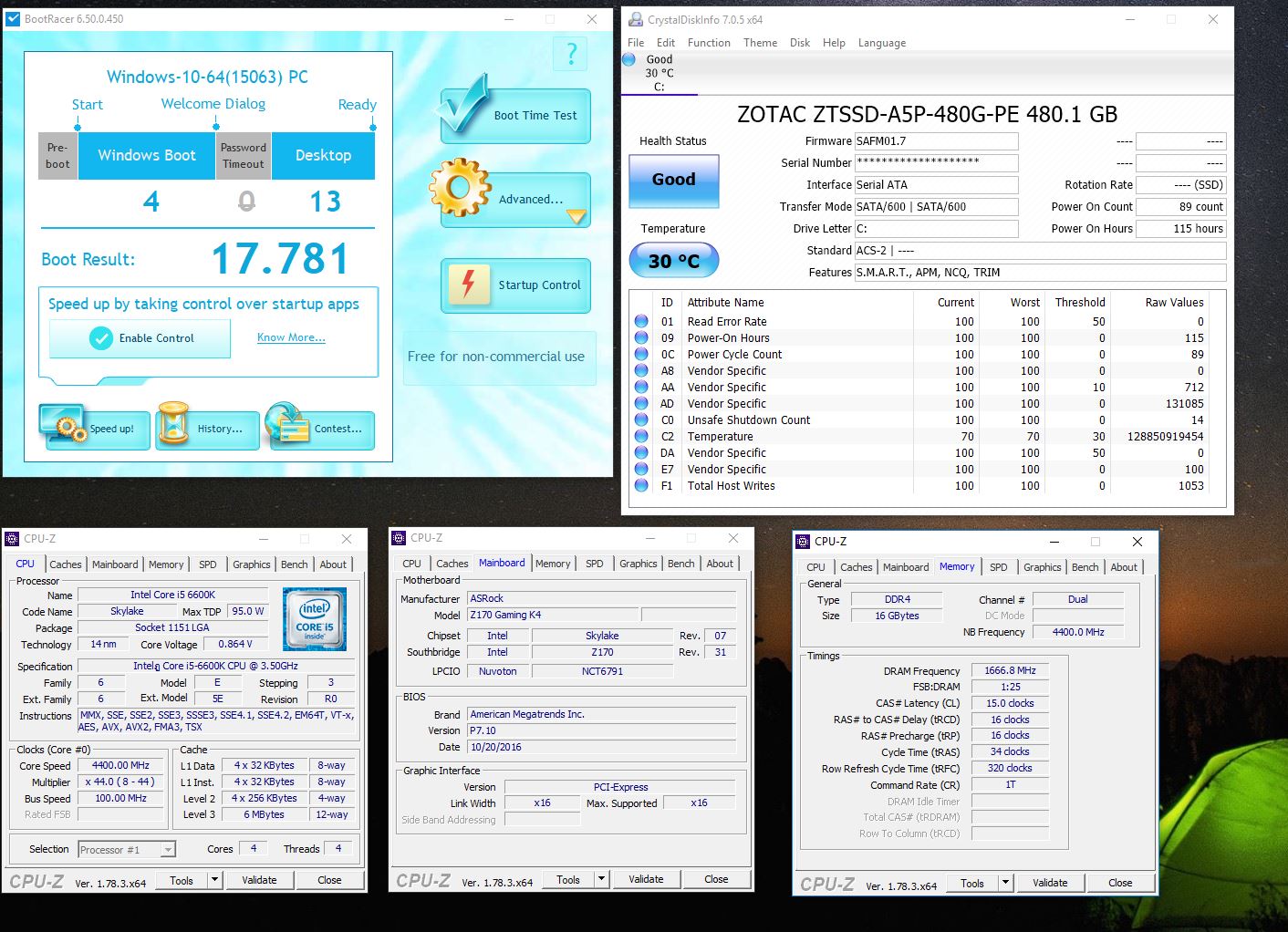Click the Firmware field showing SAFM01.7
Screen dimensions: 1288x932
click(x=936, y=141)
